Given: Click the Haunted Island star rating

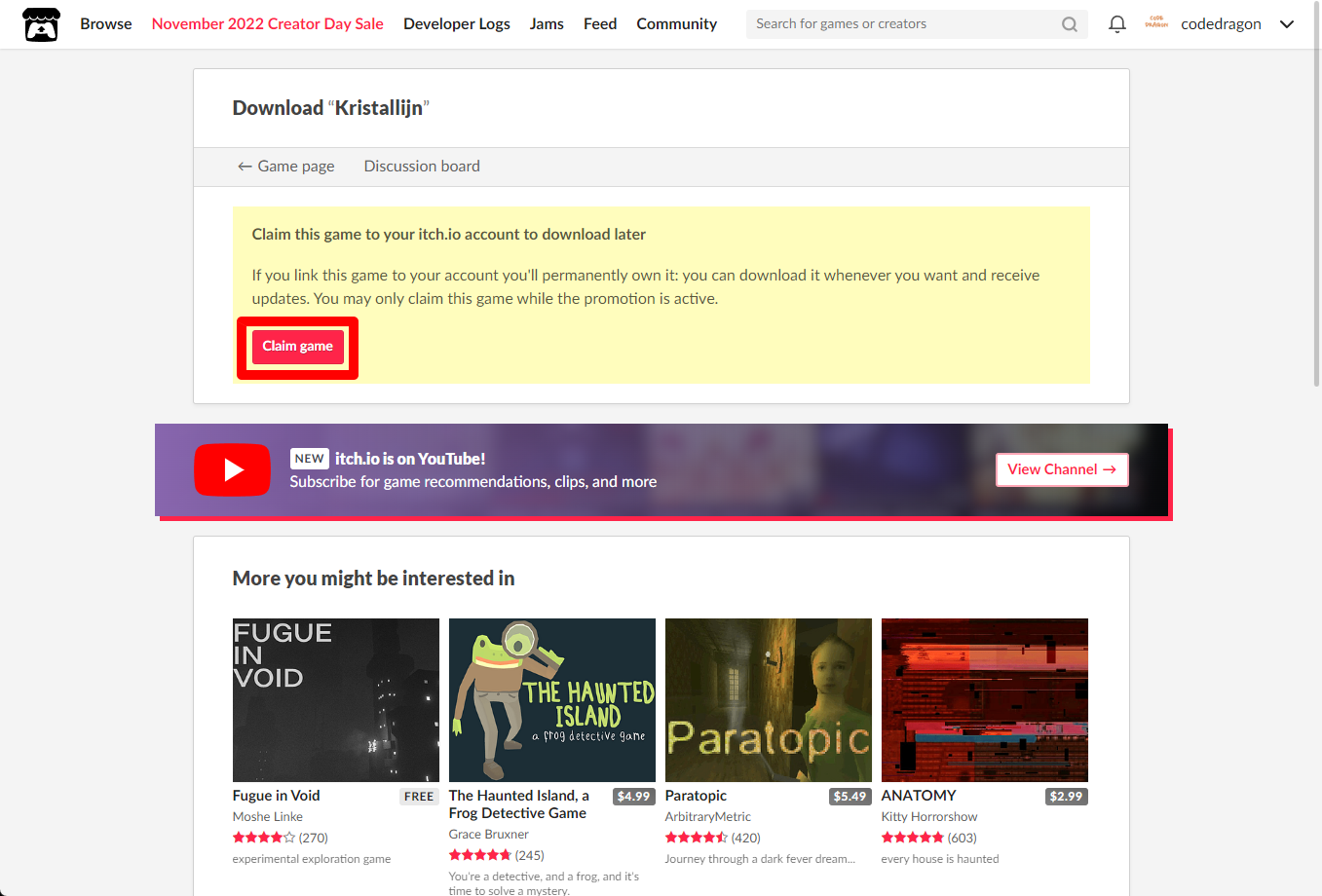Looking at the screenshot, I should pyautogui.click(x=480, y=855).
